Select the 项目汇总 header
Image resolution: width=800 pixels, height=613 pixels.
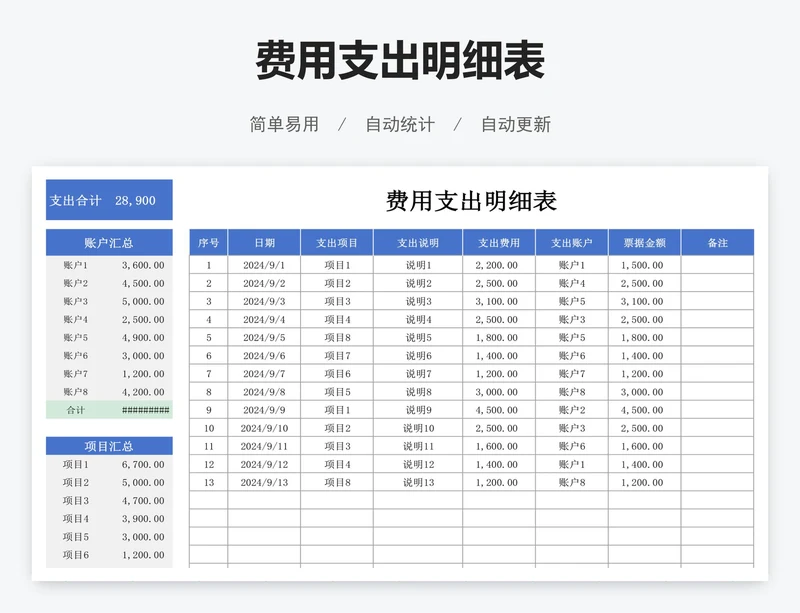point(109,446)
